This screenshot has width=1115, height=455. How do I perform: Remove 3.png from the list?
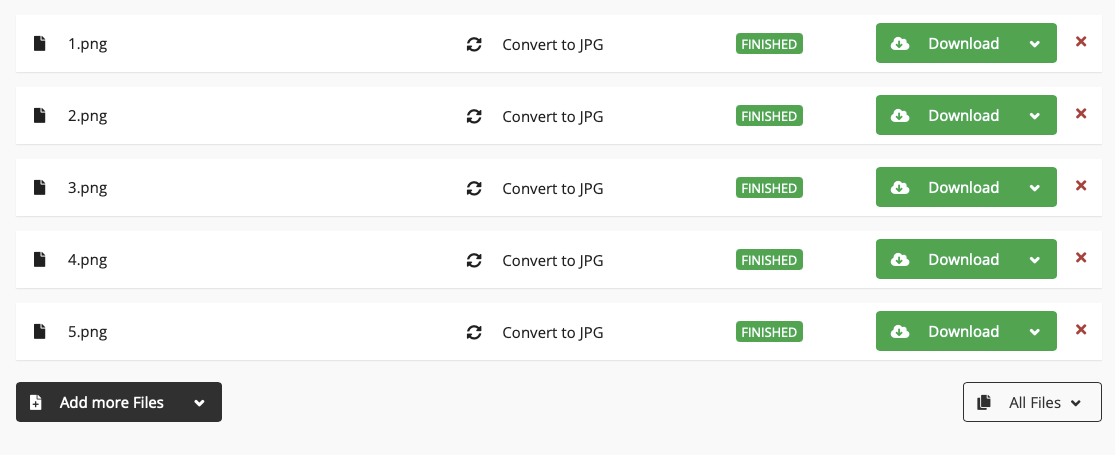click(1081, 186)
